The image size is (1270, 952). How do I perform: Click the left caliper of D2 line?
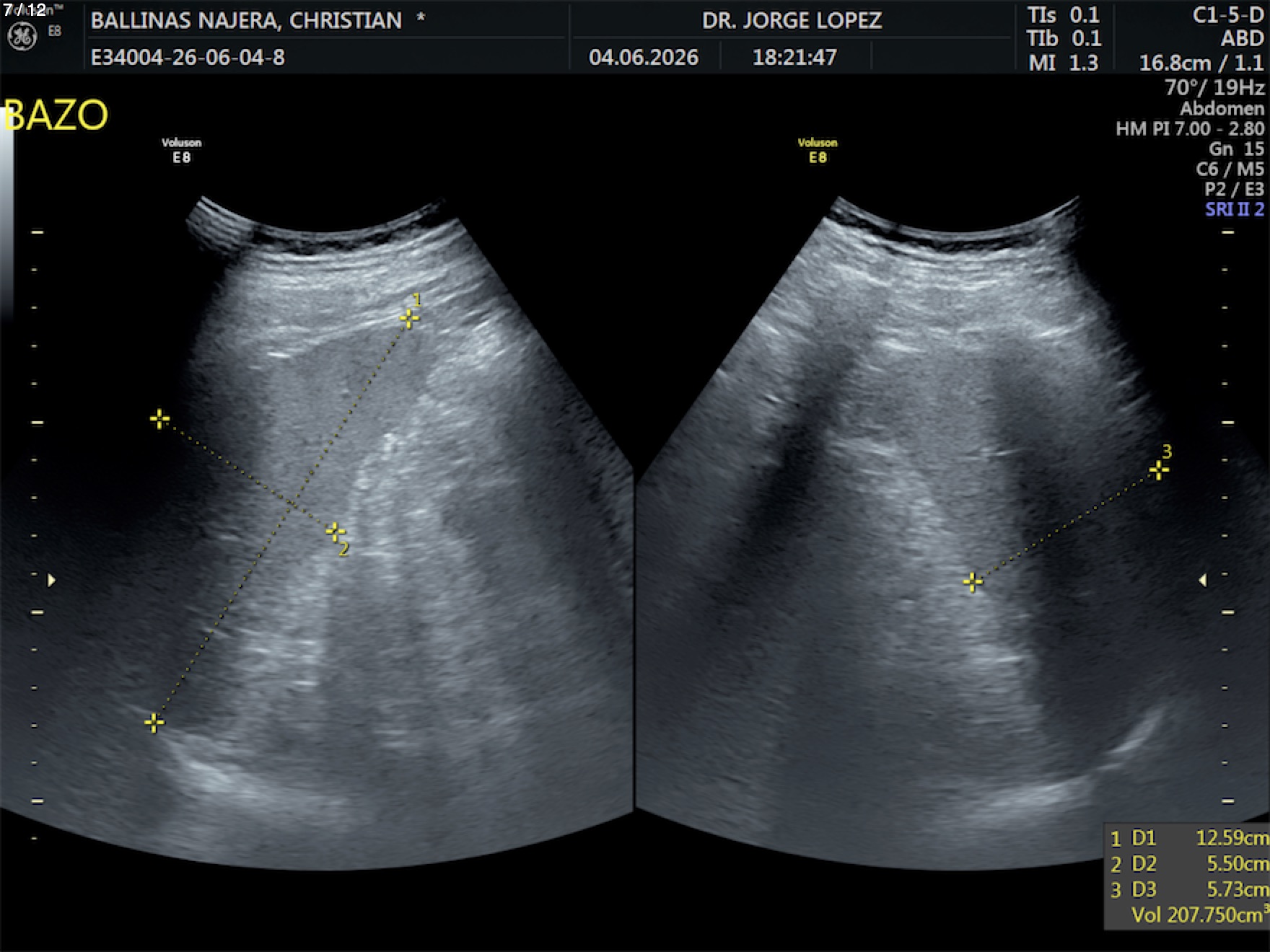click(x=159, y=419)
